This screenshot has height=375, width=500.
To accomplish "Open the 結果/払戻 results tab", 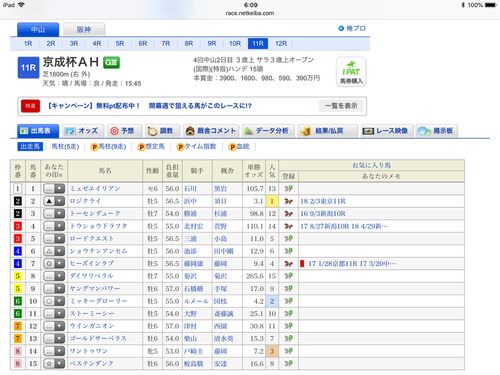I will 327,131.
